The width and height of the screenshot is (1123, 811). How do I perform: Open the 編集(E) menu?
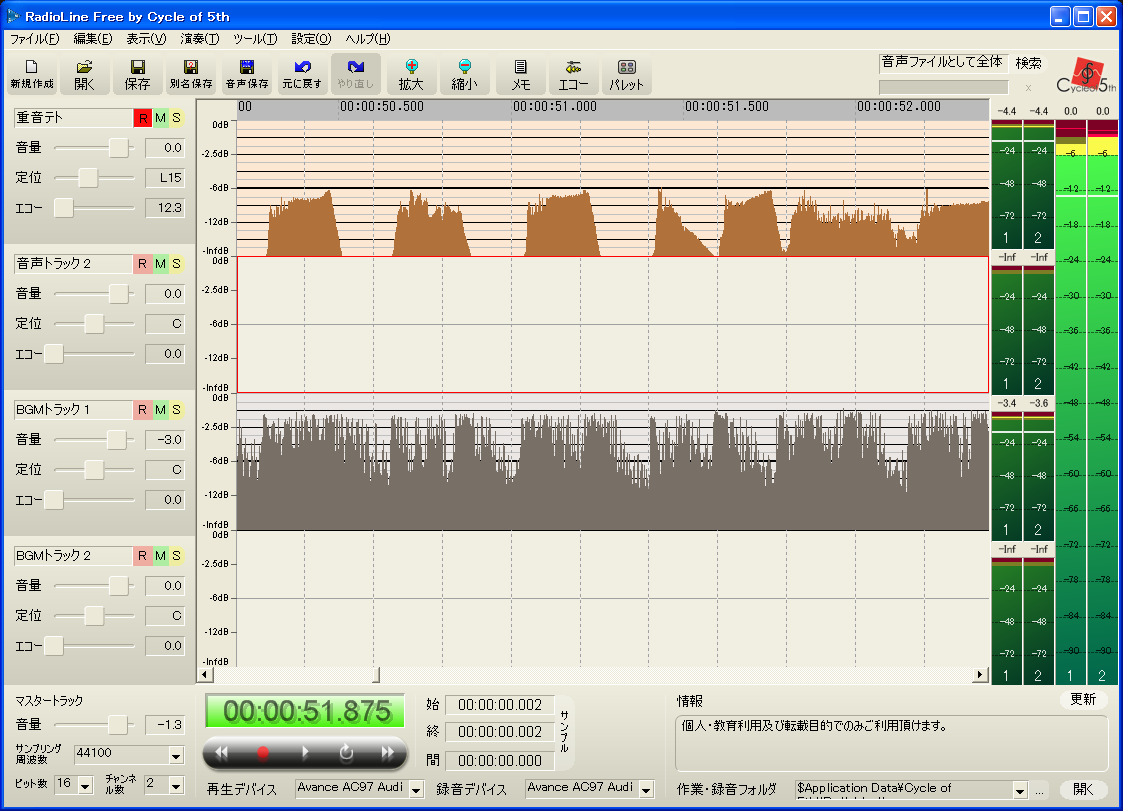pyautogui.click(x=93, y=39)
